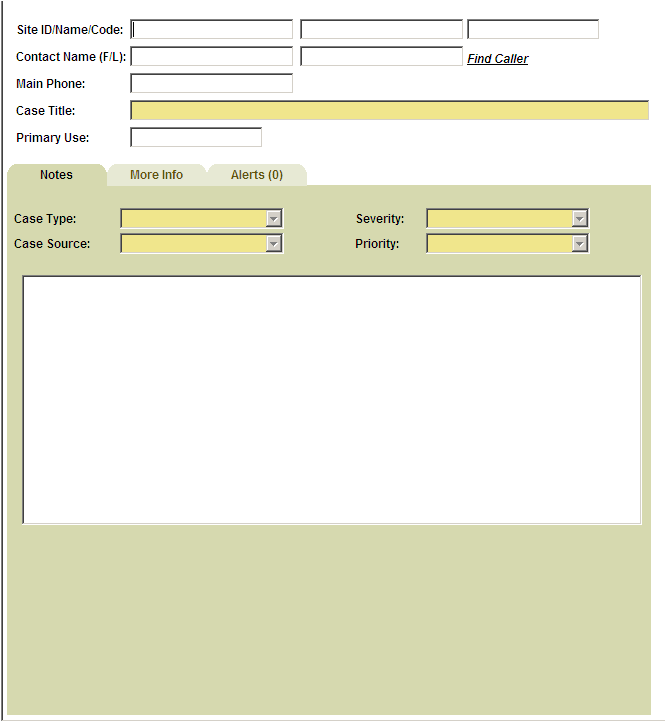
Task: Expand the Case Source dropdown arrow
Action: click(274, 244)
